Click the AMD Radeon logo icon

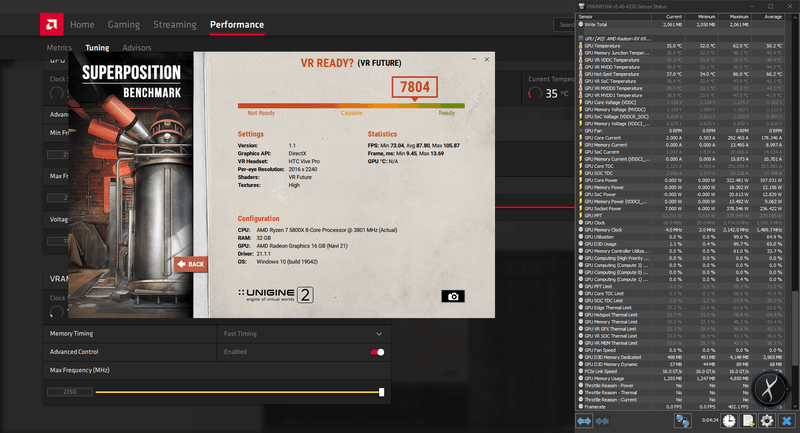coord(52,24)
